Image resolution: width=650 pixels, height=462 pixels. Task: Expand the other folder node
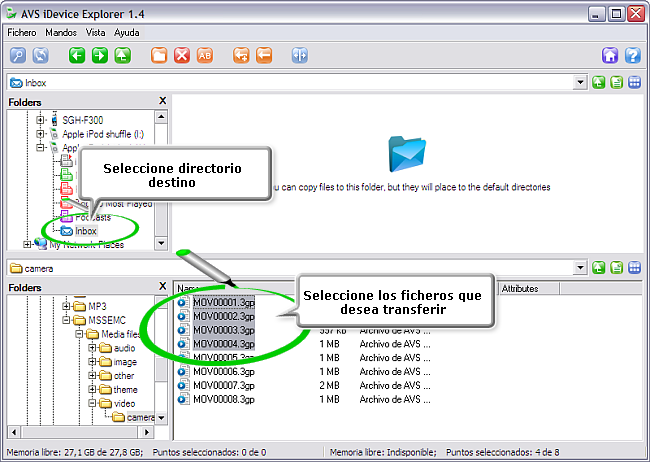(x=92, y=375)
